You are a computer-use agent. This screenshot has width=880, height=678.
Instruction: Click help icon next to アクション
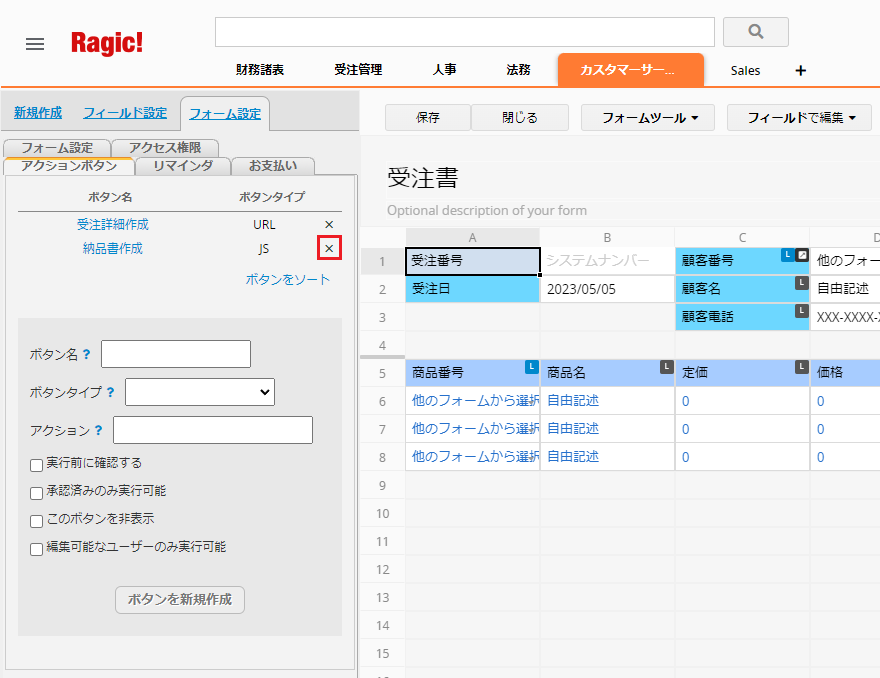click(x=98, y=430)
